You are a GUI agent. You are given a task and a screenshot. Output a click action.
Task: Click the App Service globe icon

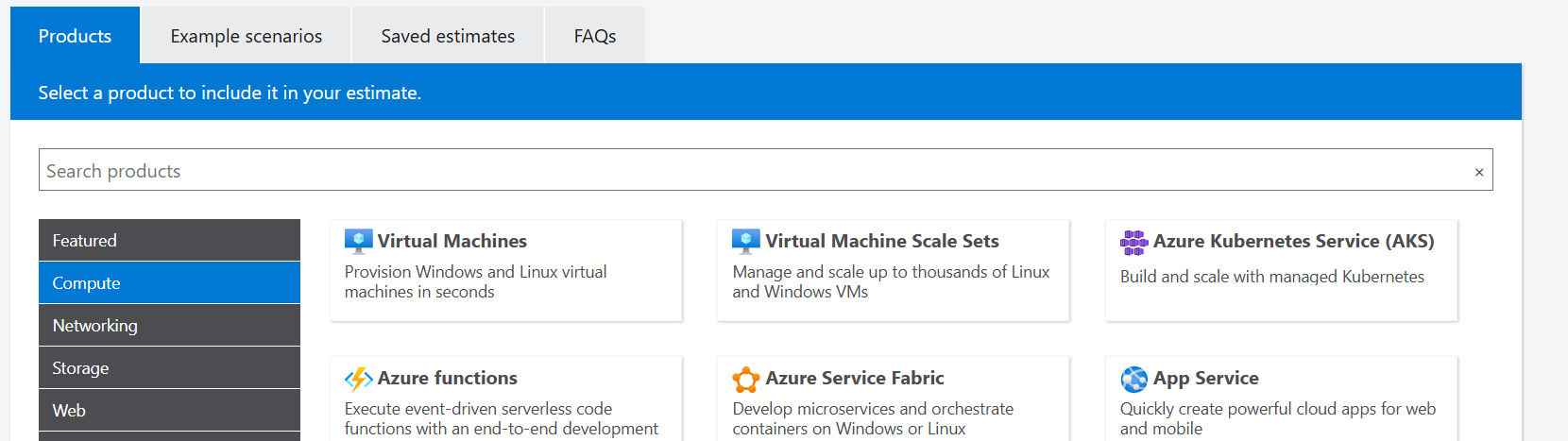pyautogui.click(x=1133, y=380)
